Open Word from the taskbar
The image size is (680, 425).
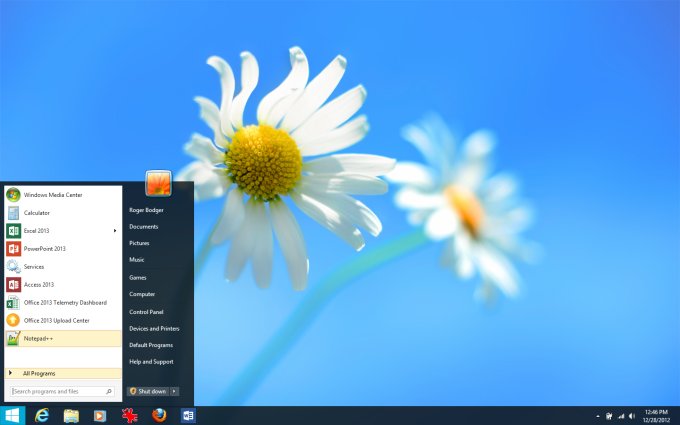188,415
